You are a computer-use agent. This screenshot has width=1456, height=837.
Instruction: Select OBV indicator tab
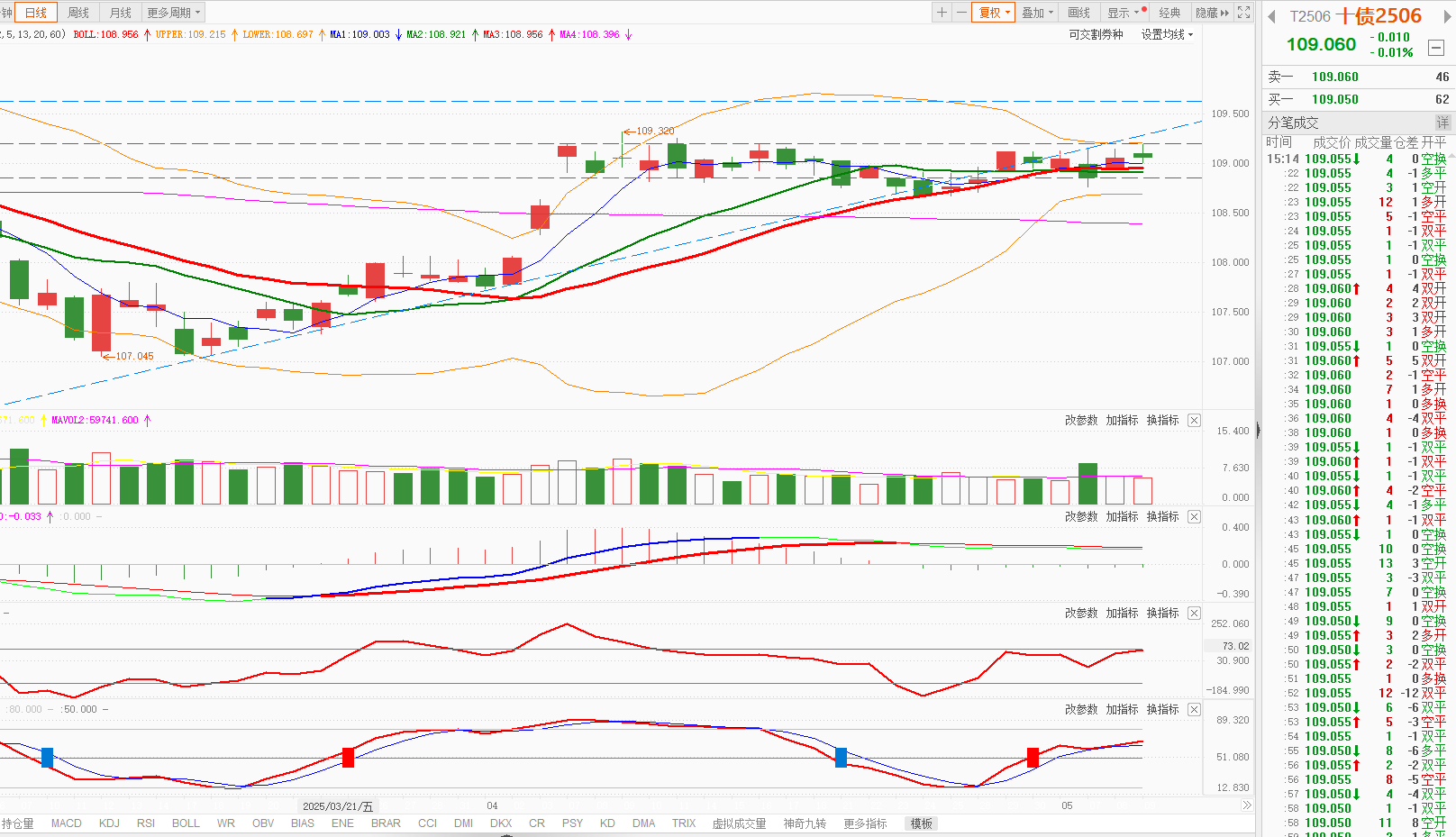pyautogui.click(x=263, y=823)
